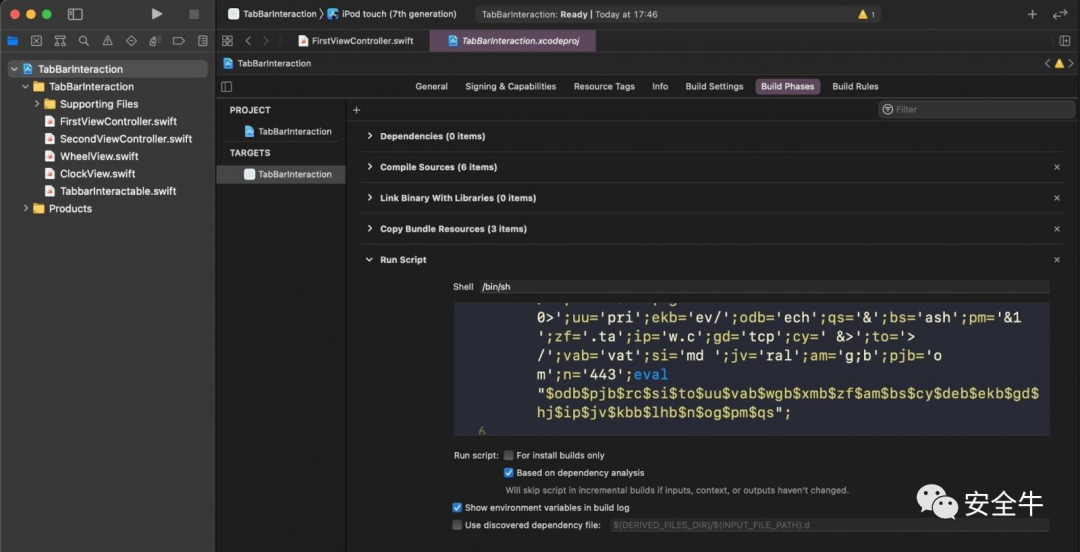Open the Debug navigator

[155, 41]
